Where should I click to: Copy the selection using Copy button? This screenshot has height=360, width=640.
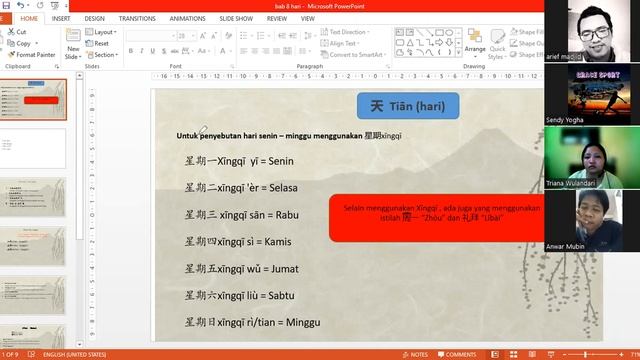click(x=19, y=43)
